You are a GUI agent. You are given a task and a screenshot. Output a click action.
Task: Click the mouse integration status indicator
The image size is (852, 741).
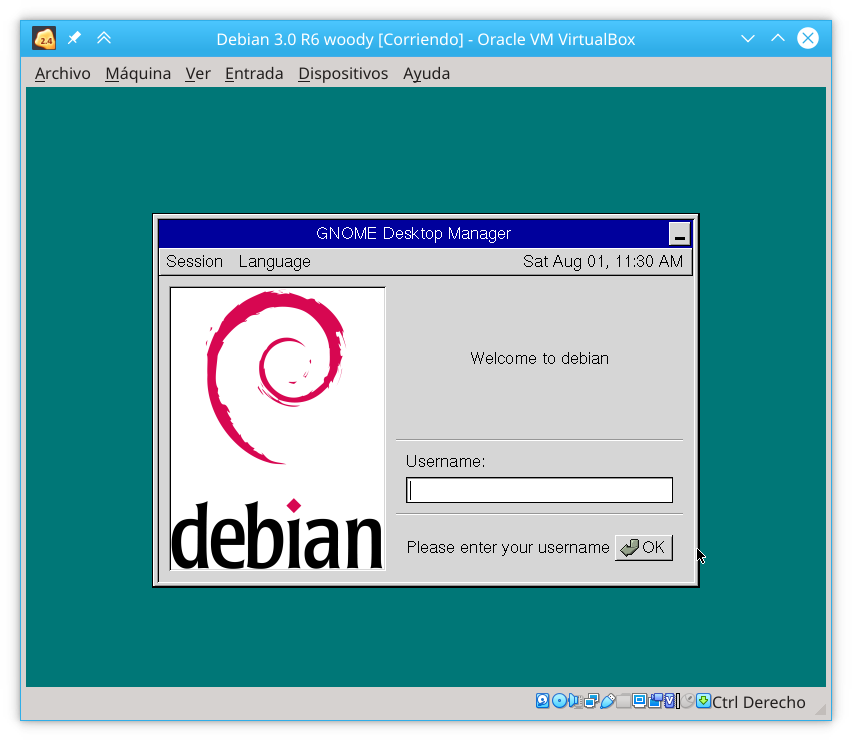point(686,701)
